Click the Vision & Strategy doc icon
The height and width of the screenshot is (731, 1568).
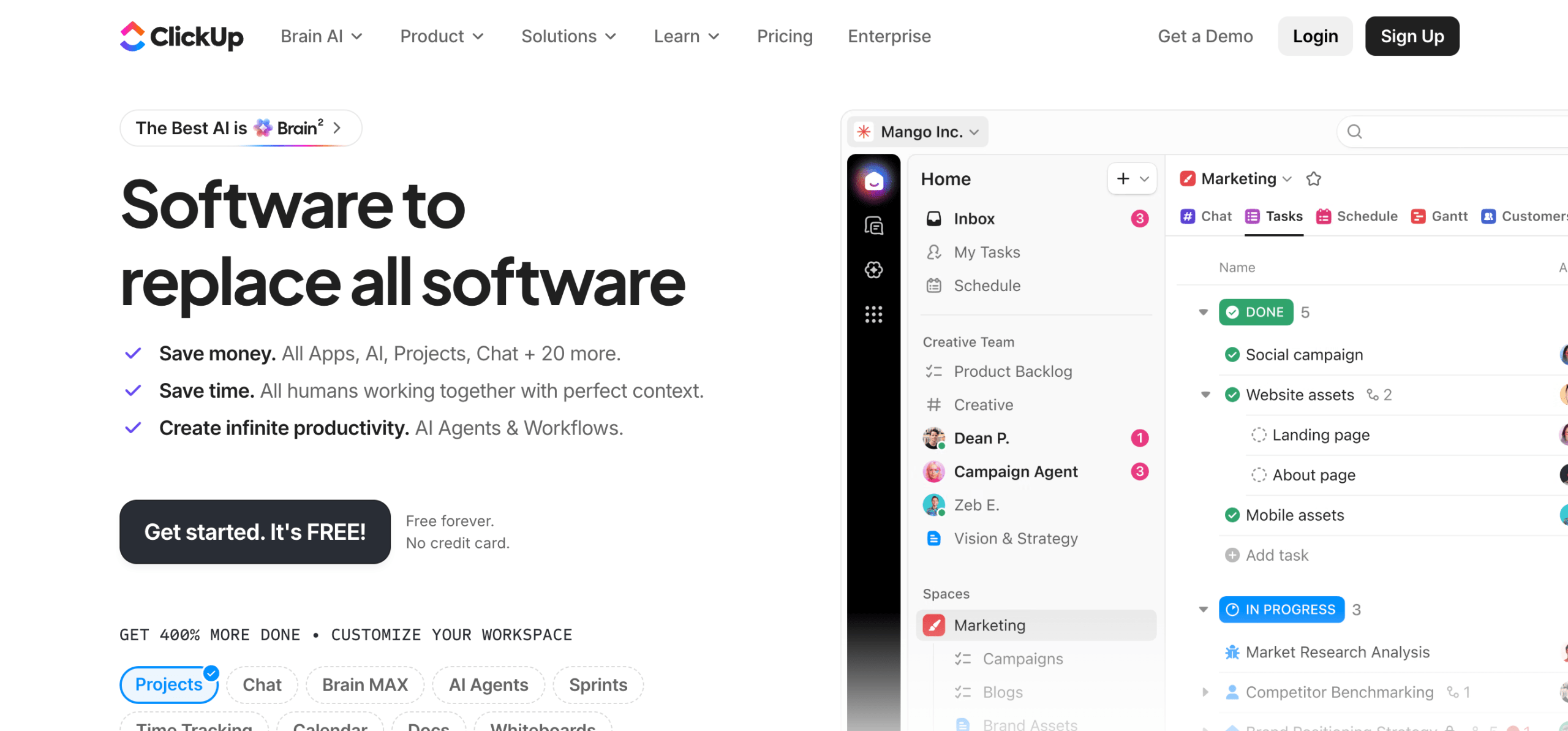933,539
